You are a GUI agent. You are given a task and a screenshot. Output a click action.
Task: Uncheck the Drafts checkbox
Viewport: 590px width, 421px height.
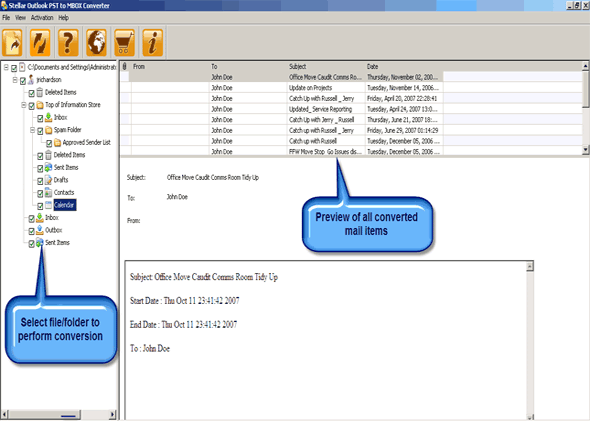pos(40,181)
